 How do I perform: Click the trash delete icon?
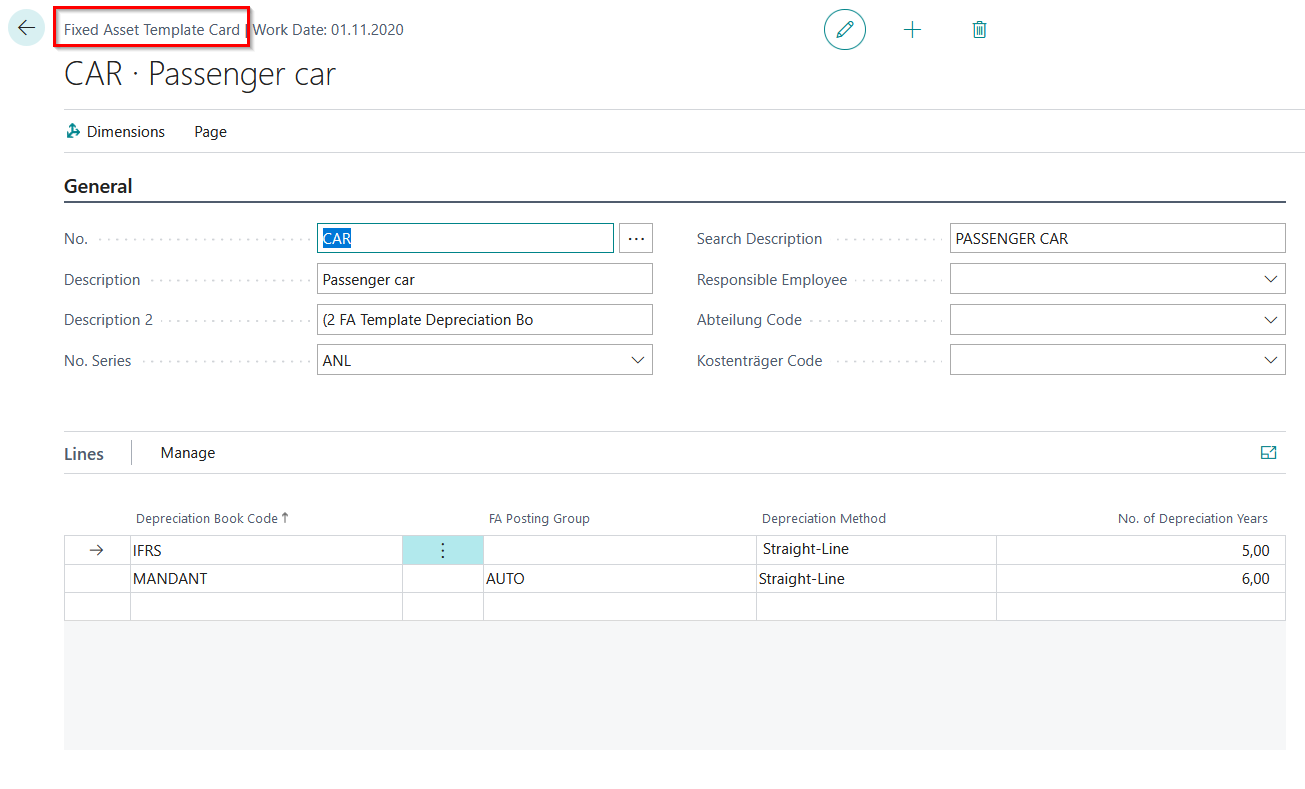click(979, 30)
